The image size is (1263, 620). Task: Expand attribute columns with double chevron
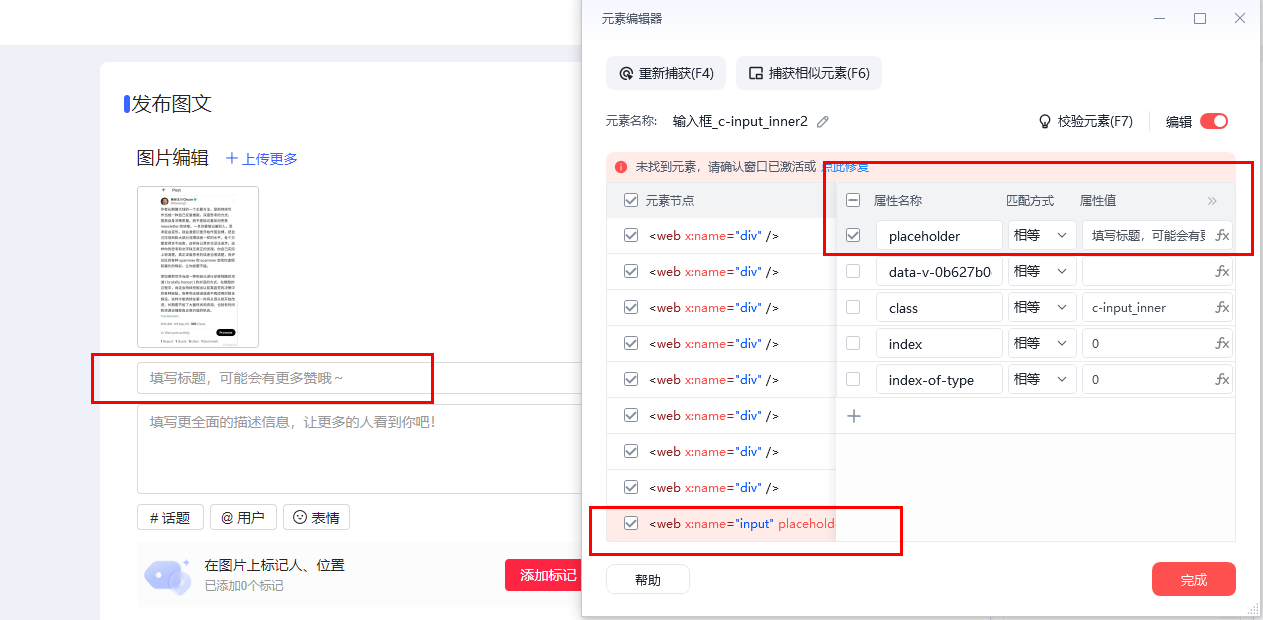(1212, 201)
